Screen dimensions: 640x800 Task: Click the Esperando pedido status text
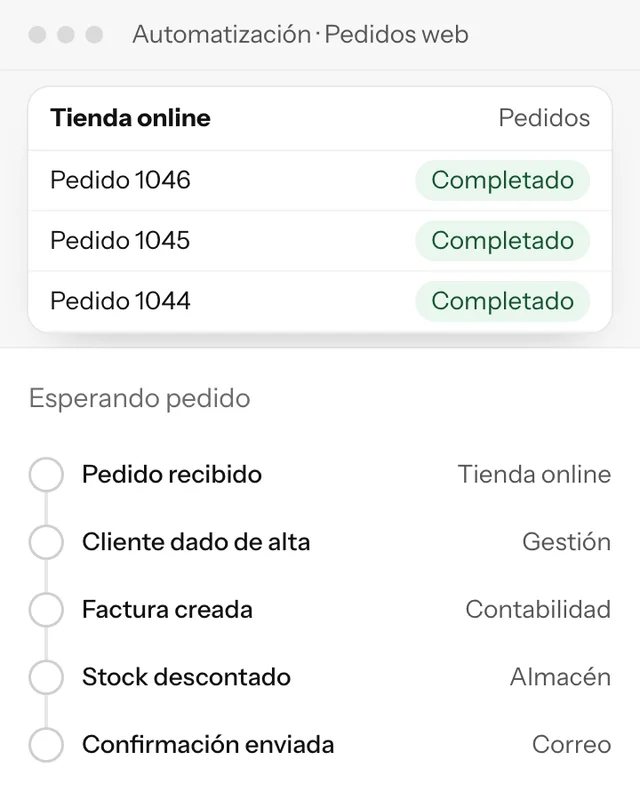[139, 398]
